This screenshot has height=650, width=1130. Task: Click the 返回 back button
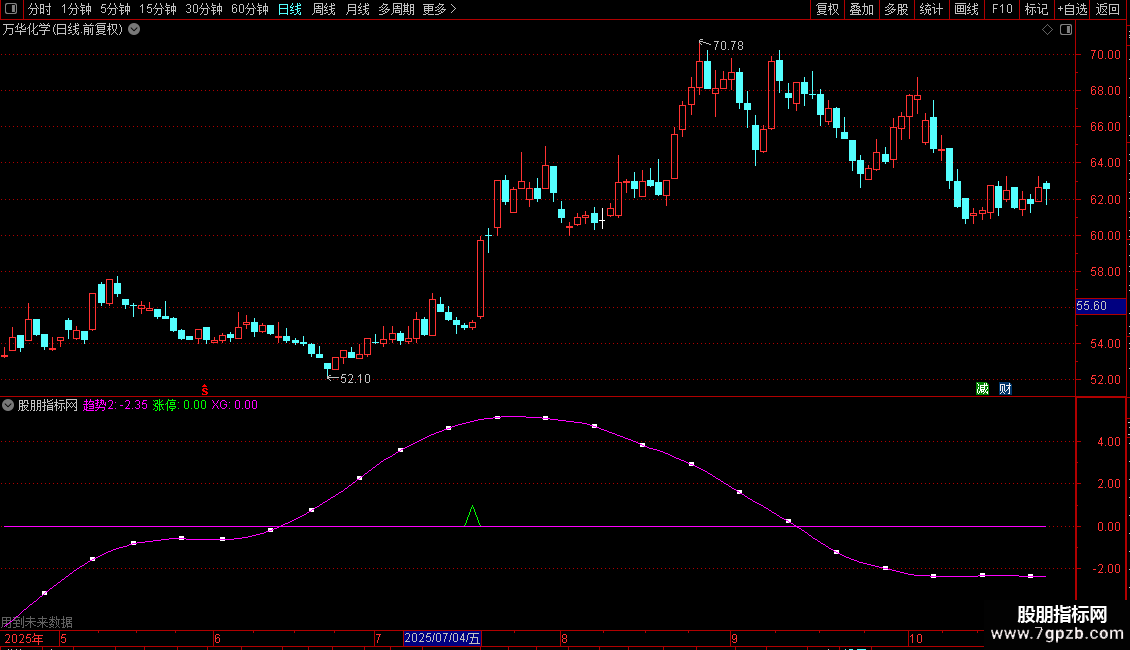point(1108,9)
